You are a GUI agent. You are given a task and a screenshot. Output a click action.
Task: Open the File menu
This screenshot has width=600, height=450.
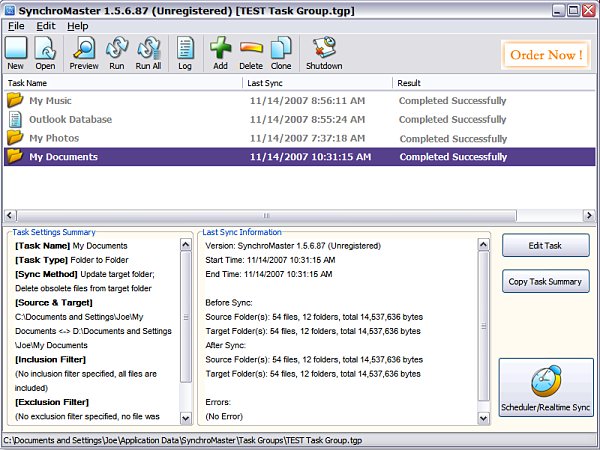point(16,26)
